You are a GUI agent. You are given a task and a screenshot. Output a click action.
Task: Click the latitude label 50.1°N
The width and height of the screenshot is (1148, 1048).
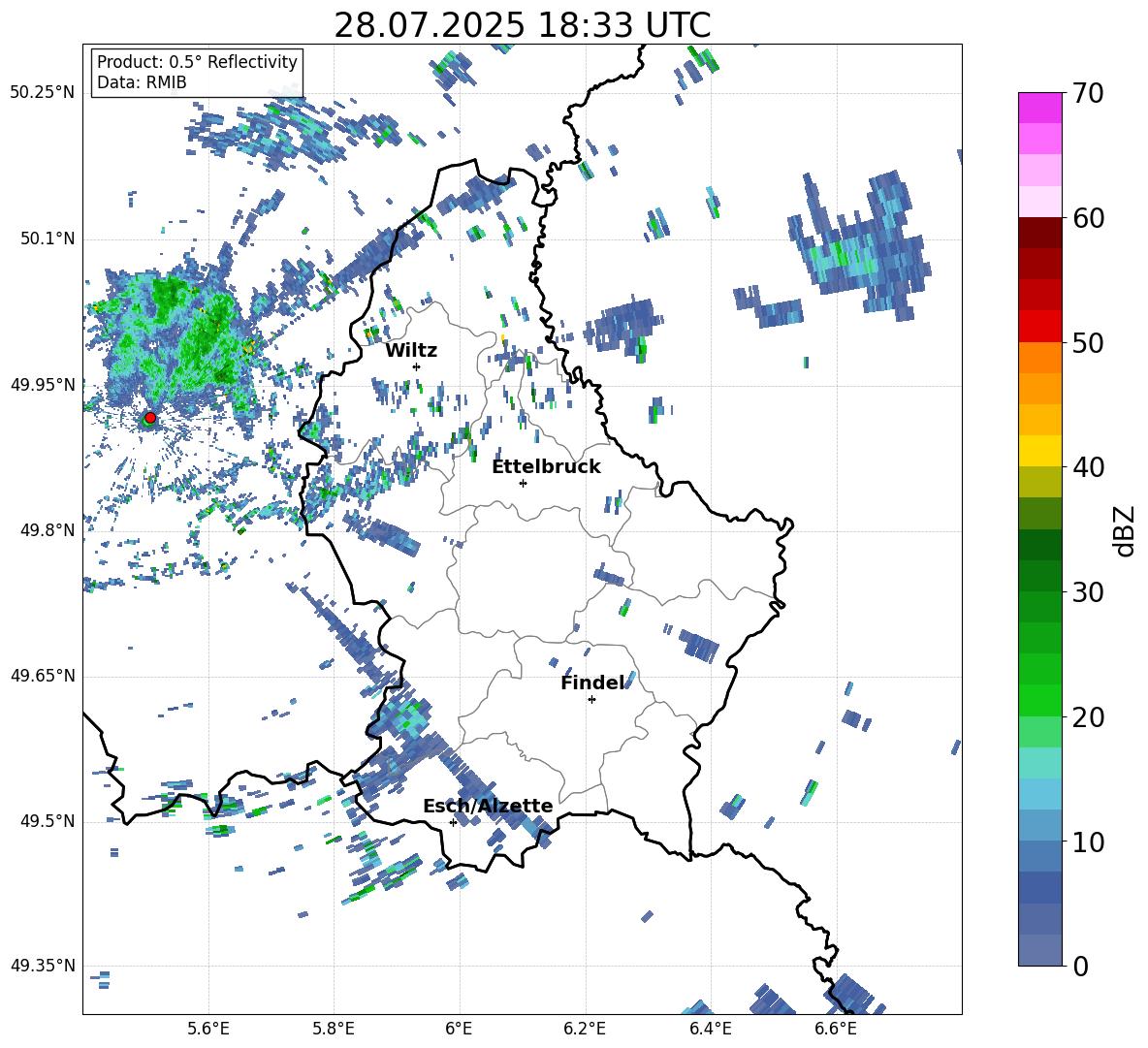(x=47, y=238)
